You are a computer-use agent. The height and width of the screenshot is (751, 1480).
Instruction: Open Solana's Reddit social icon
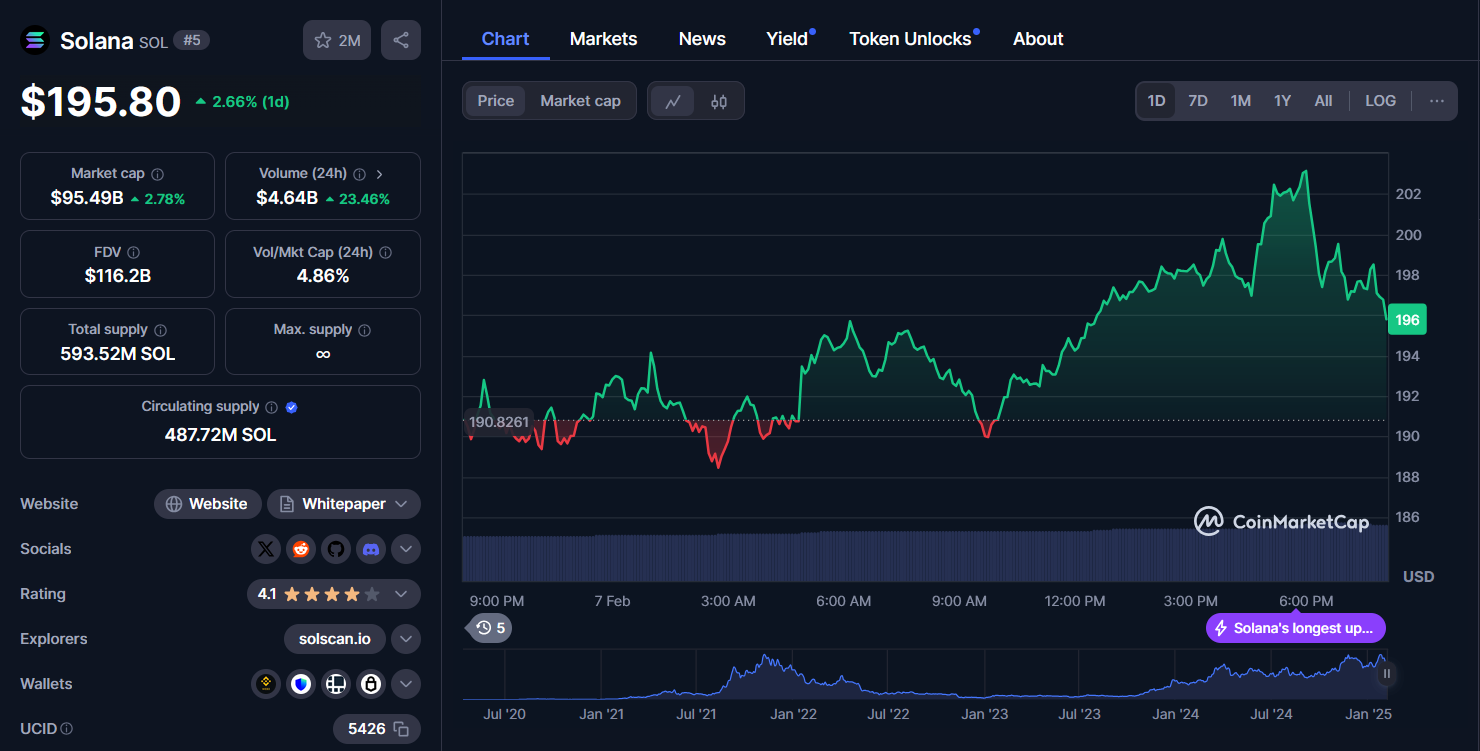(300, 549)
